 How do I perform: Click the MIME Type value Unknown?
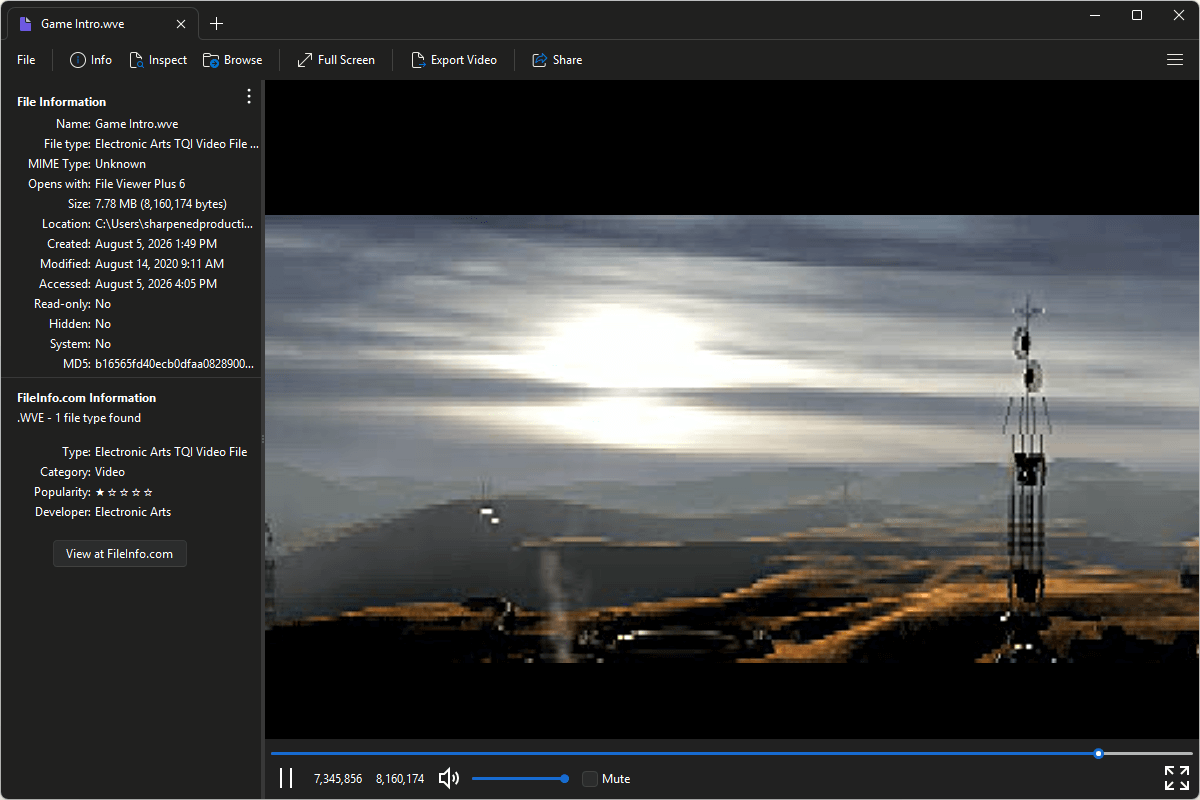[x=120, y=164]
